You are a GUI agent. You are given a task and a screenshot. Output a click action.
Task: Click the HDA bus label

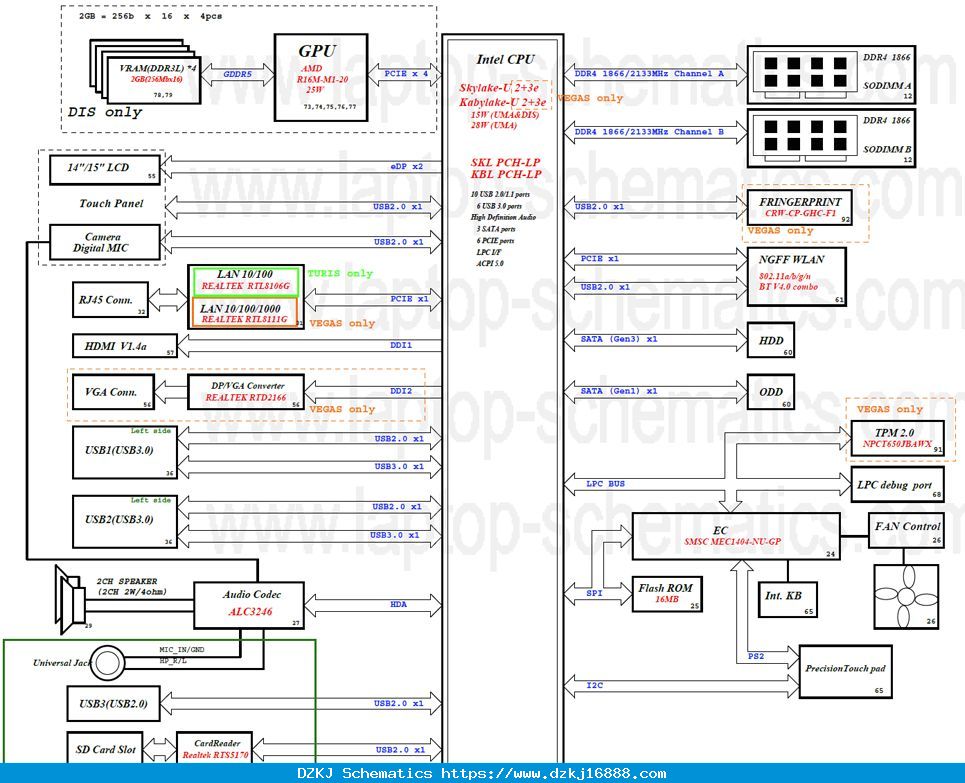click(x=398, y=604)
